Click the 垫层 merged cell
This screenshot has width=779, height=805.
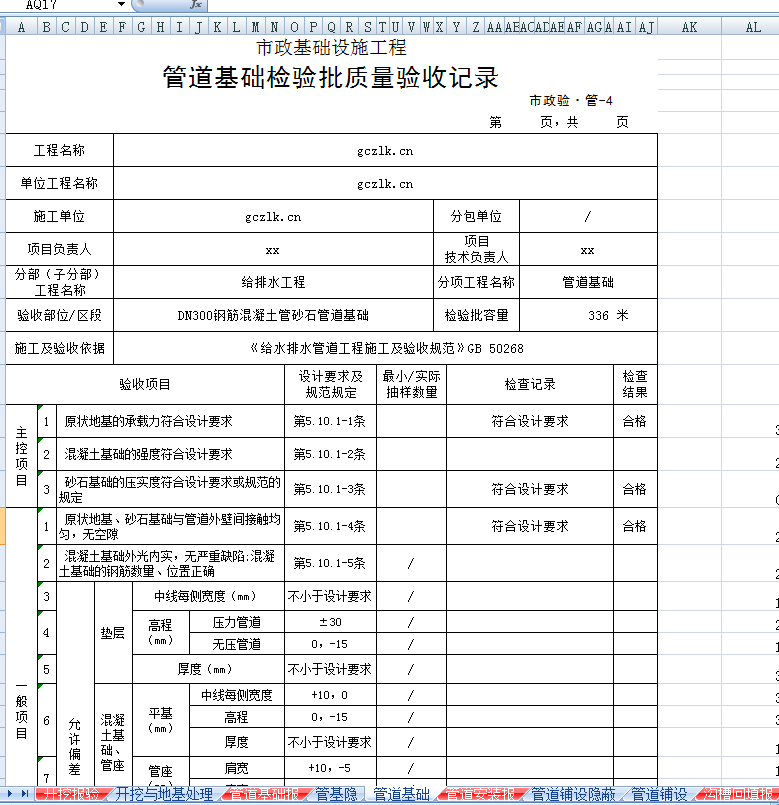[x=113, y=632]
